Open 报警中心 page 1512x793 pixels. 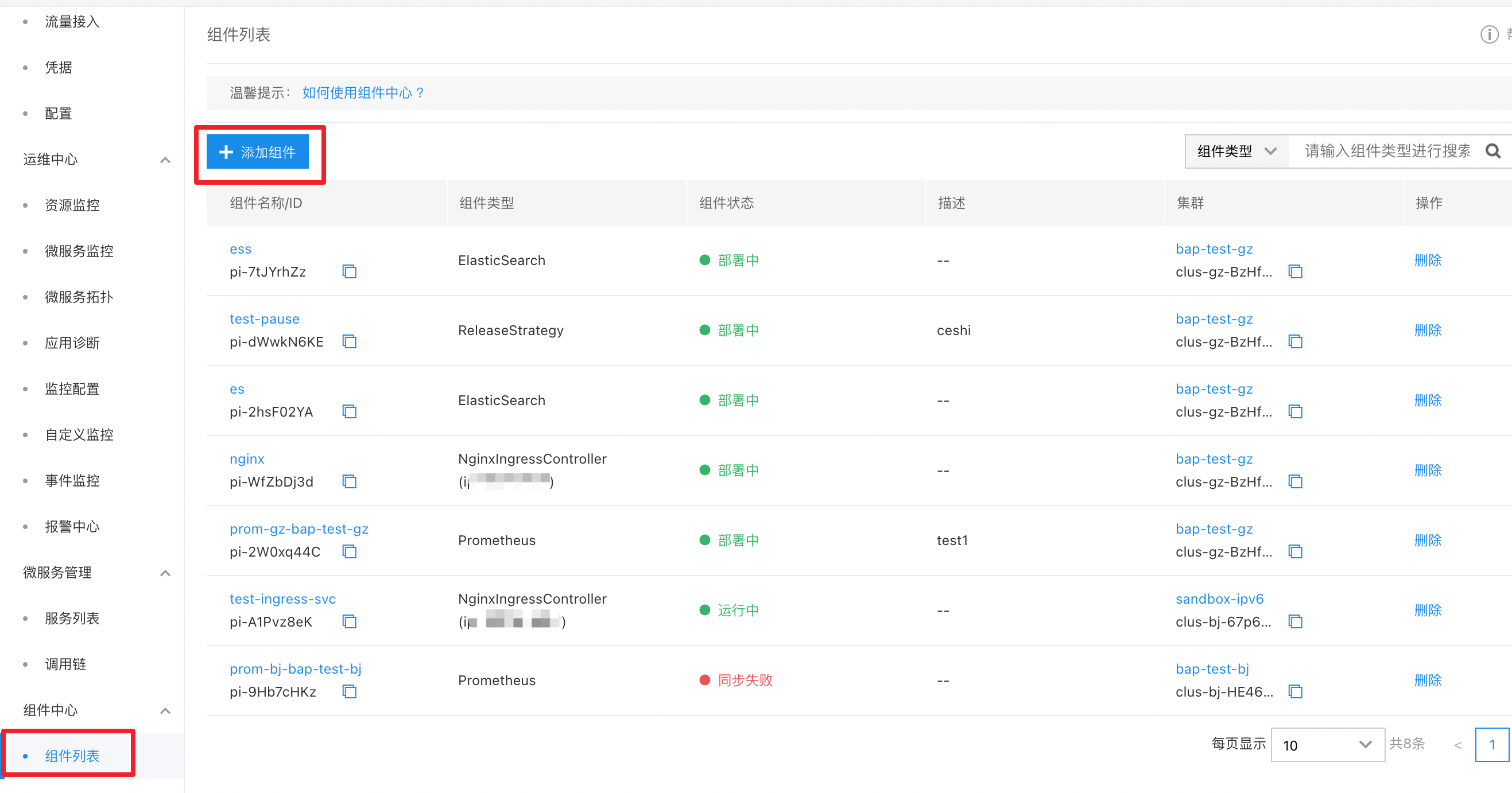[x=72, y=527]
